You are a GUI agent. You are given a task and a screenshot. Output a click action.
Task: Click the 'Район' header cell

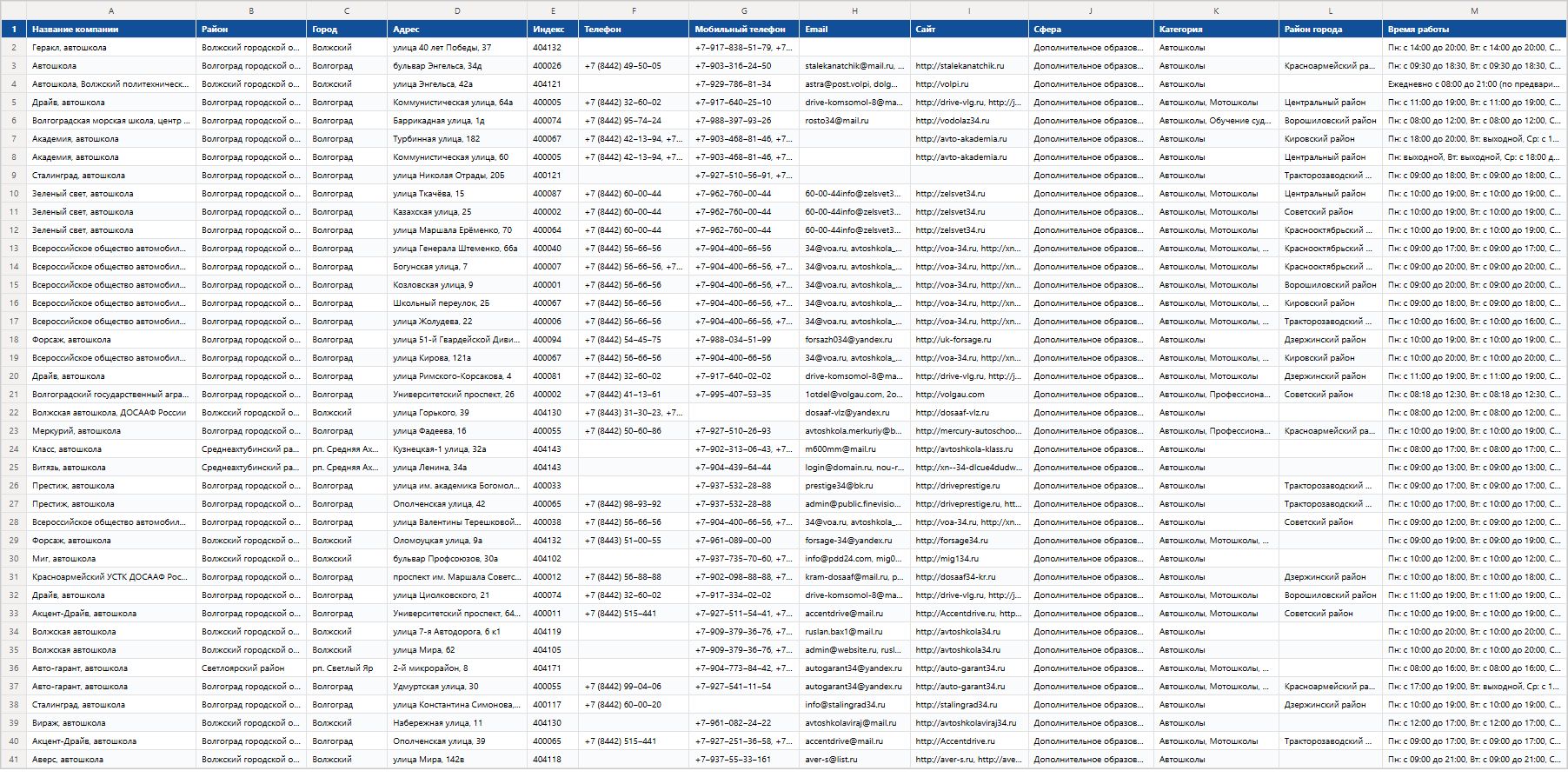[x=251, y=29]
